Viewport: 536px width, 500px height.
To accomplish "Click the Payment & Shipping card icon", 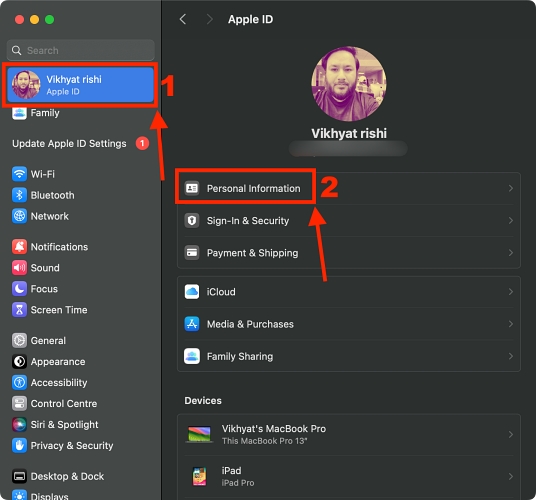I will [x=192, y=253].
